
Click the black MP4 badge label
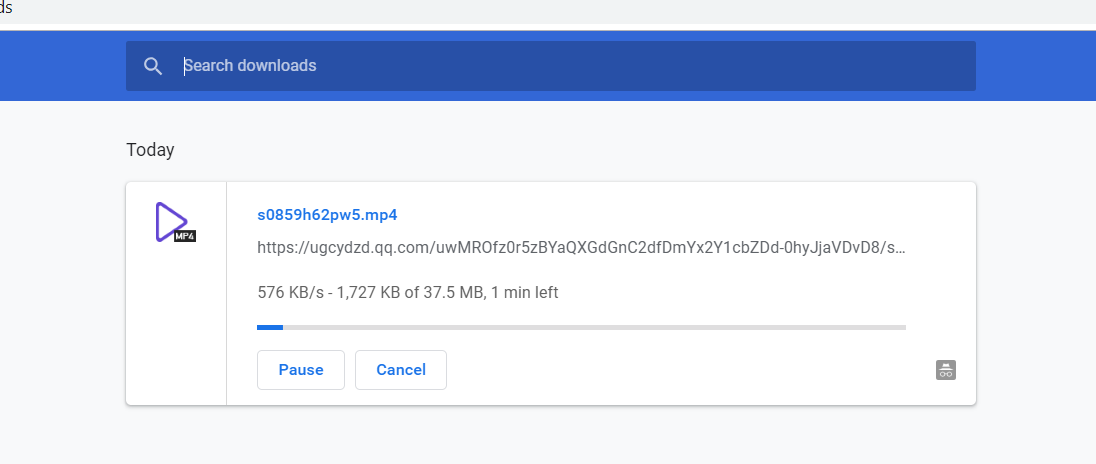185,237
